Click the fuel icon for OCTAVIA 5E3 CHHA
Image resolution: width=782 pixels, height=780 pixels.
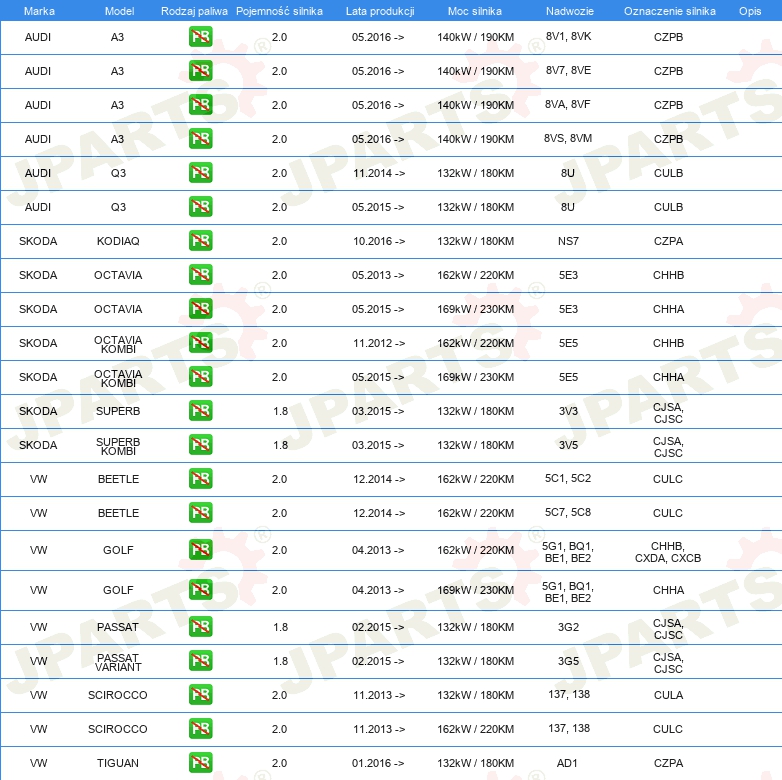coord(200,309)
